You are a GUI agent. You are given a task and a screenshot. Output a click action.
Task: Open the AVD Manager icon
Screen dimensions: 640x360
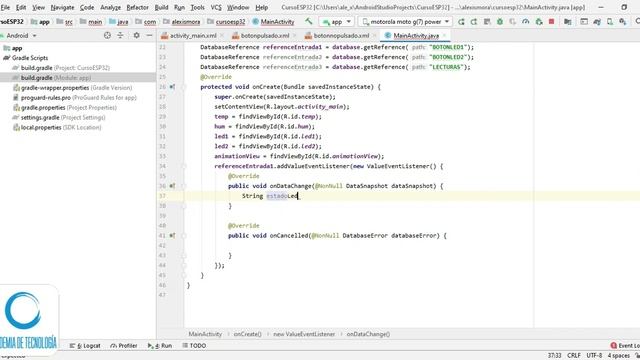610,22
